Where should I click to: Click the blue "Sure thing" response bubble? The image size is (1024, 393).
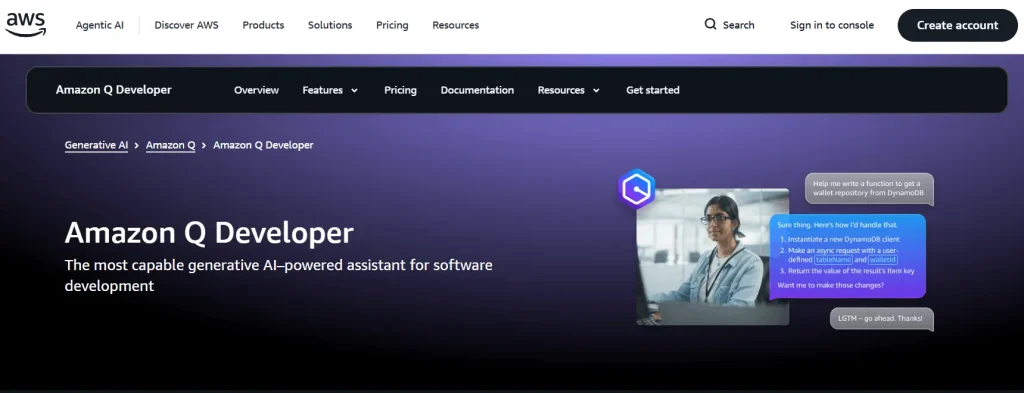(x=848, y=256)
